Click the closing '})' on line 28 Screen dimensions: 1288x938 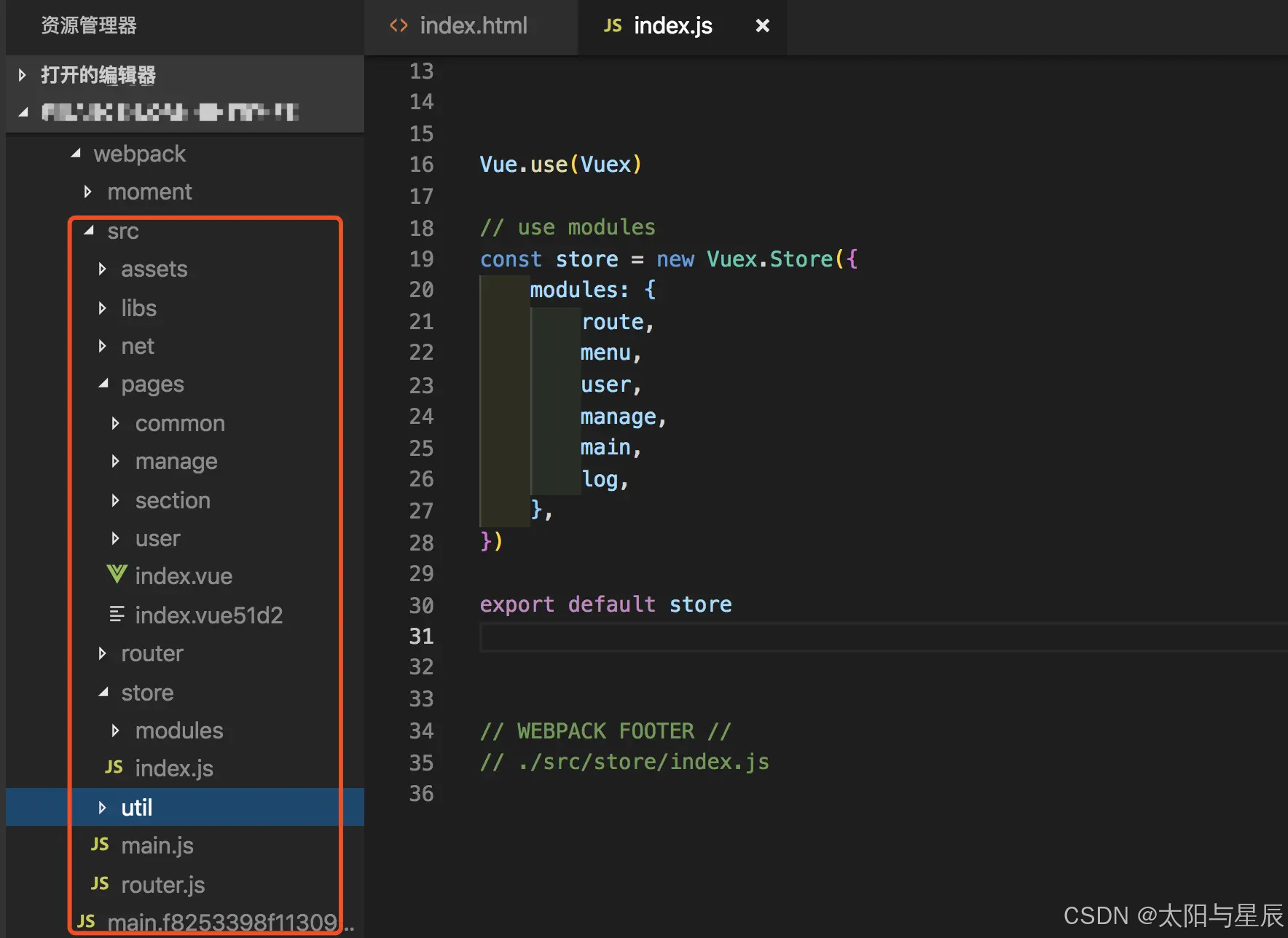click(x=492, y=541)
